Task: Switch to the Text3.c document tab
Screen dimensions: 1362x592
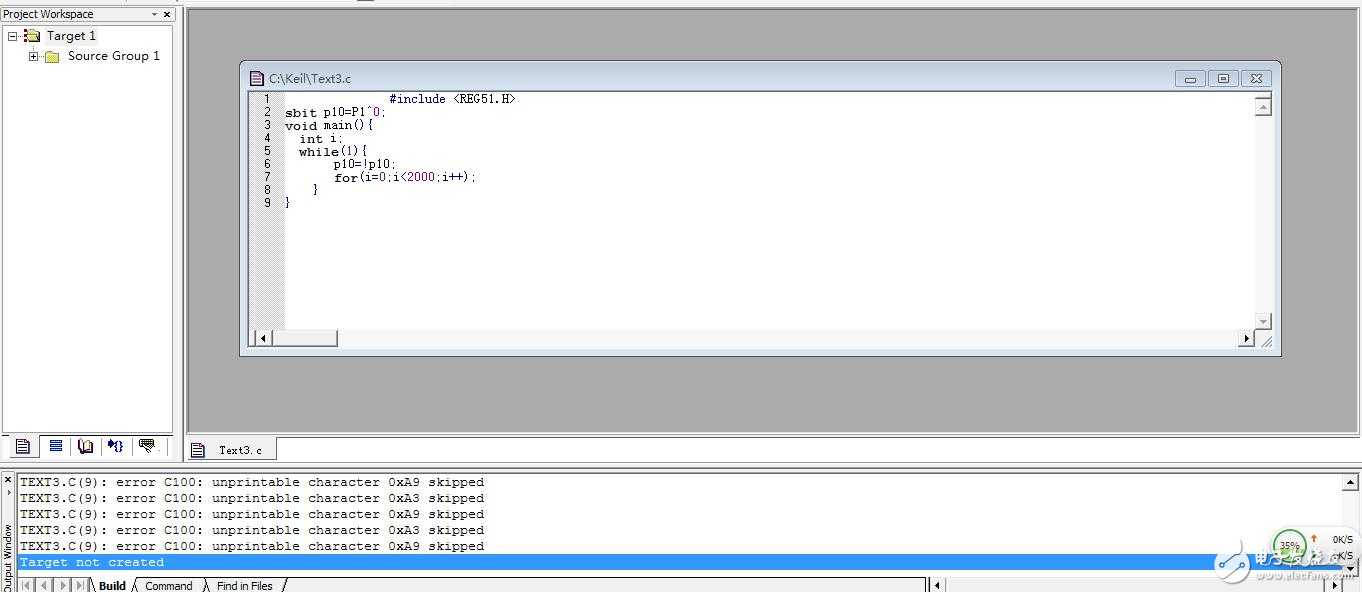Action: [x=232, y=450]
